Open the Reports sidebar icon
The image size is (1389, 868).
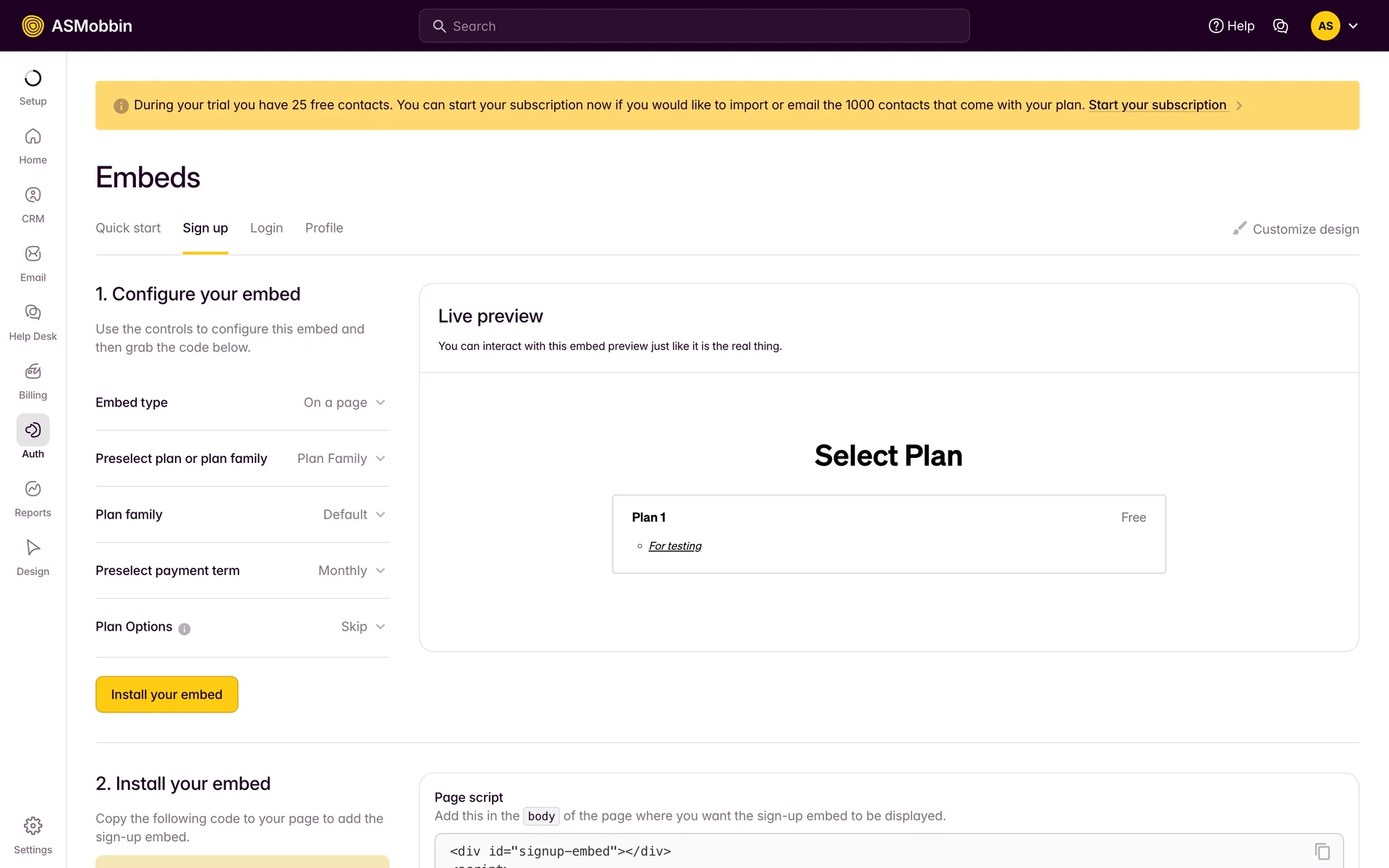(x=33, y=489)
